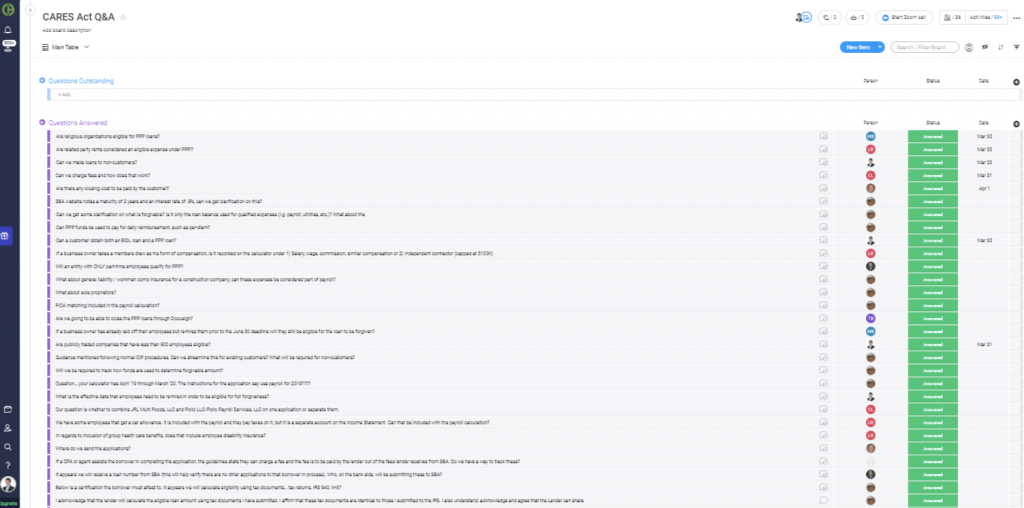Click Person column header in Questions Answered

[871, 123]
